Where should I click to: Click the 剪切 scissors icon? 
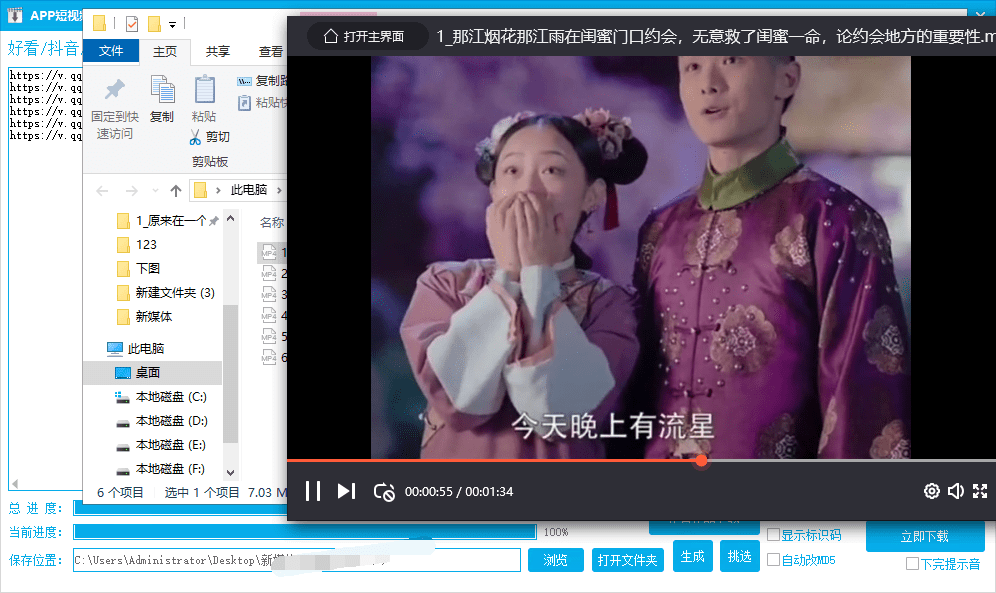[196, 137]
